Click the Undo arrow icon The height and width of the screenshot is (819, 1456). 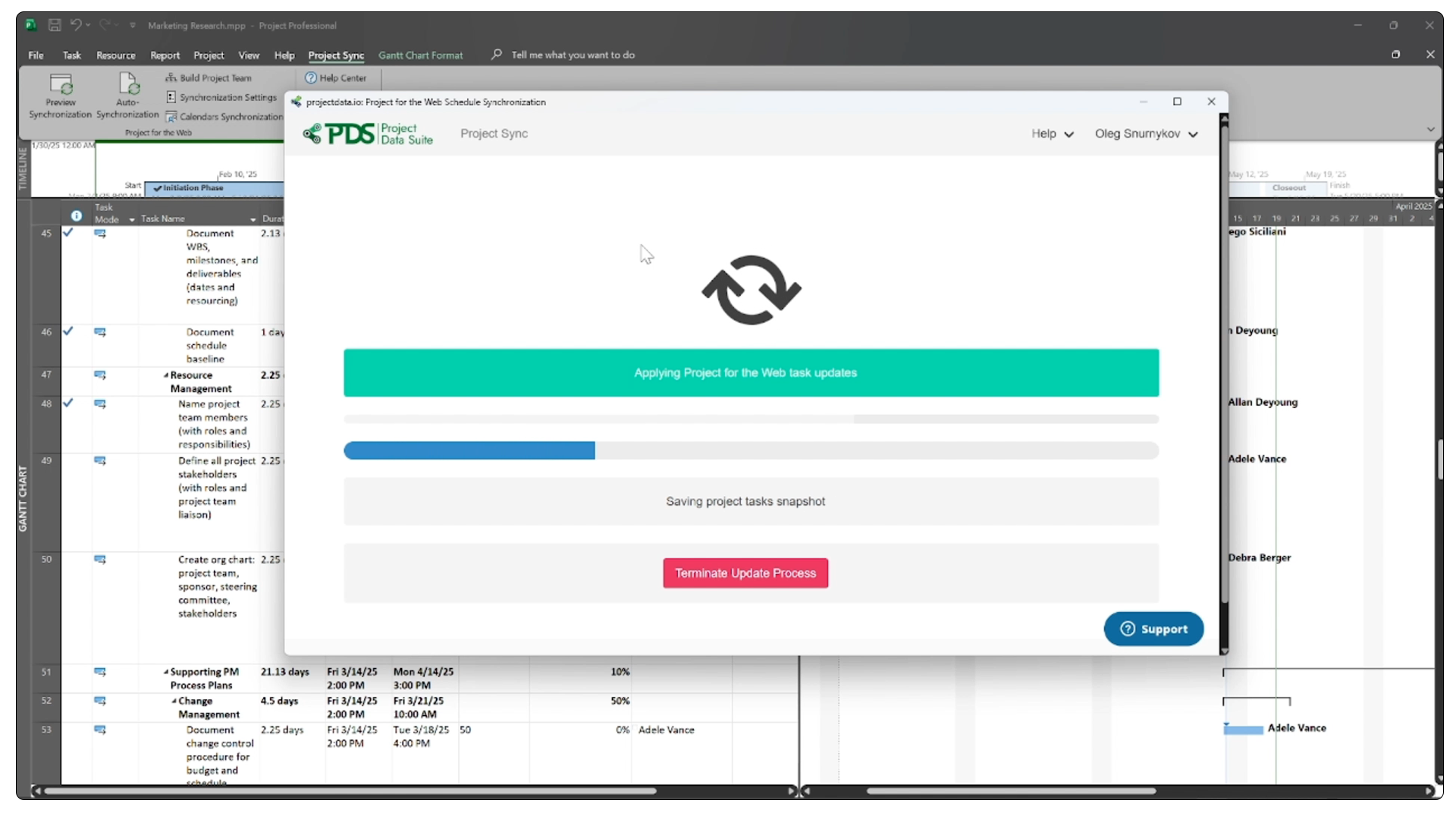(x=75, y=25)
